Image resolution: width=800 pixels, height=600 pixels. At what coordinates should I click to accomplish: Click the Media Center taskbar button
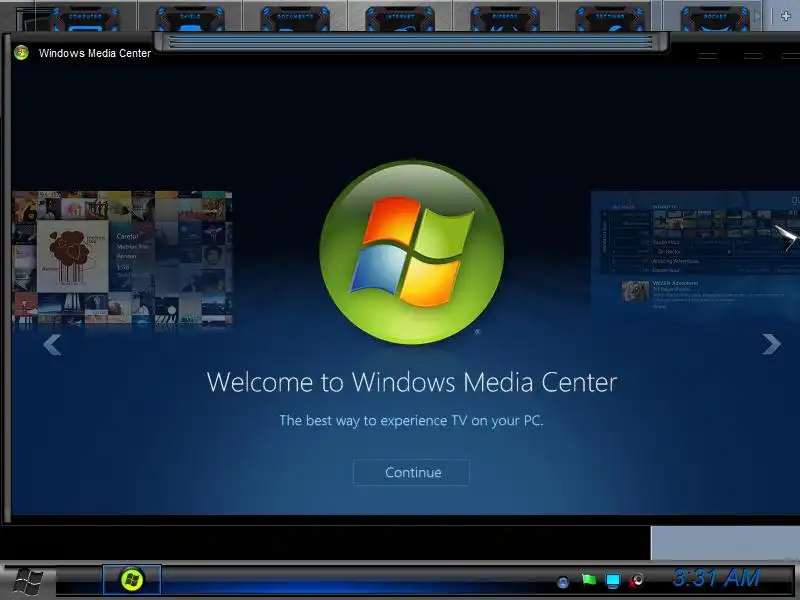(132, 580)
